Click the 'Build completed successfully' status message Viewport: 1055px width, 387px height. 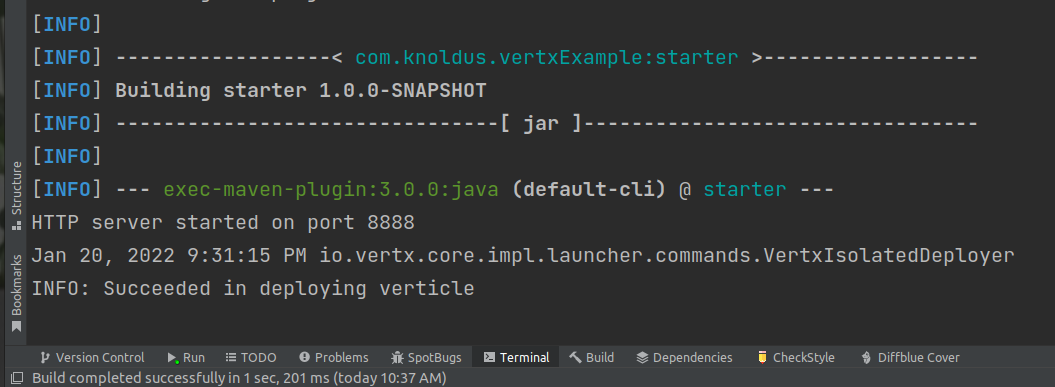239,378
